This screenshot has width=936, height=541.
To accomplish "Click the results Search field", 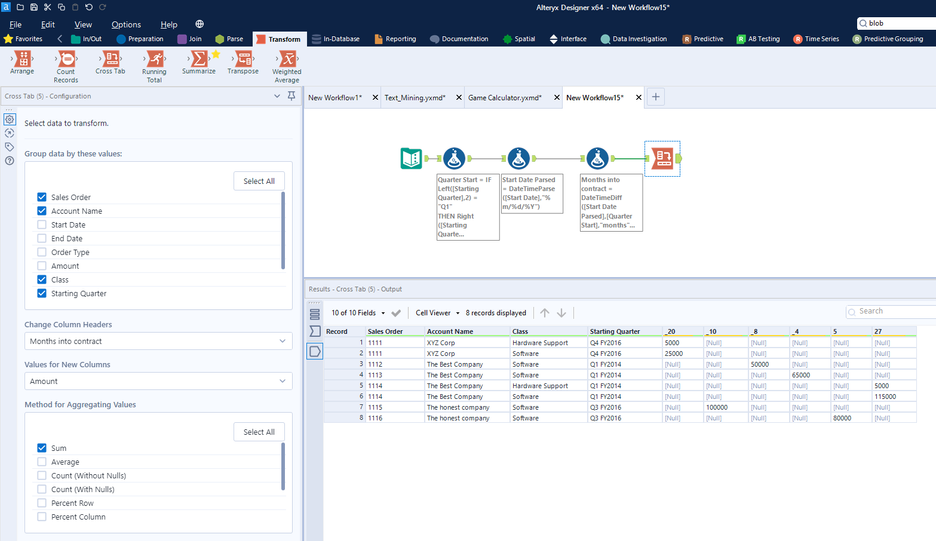I will click(x=890, y=312).
